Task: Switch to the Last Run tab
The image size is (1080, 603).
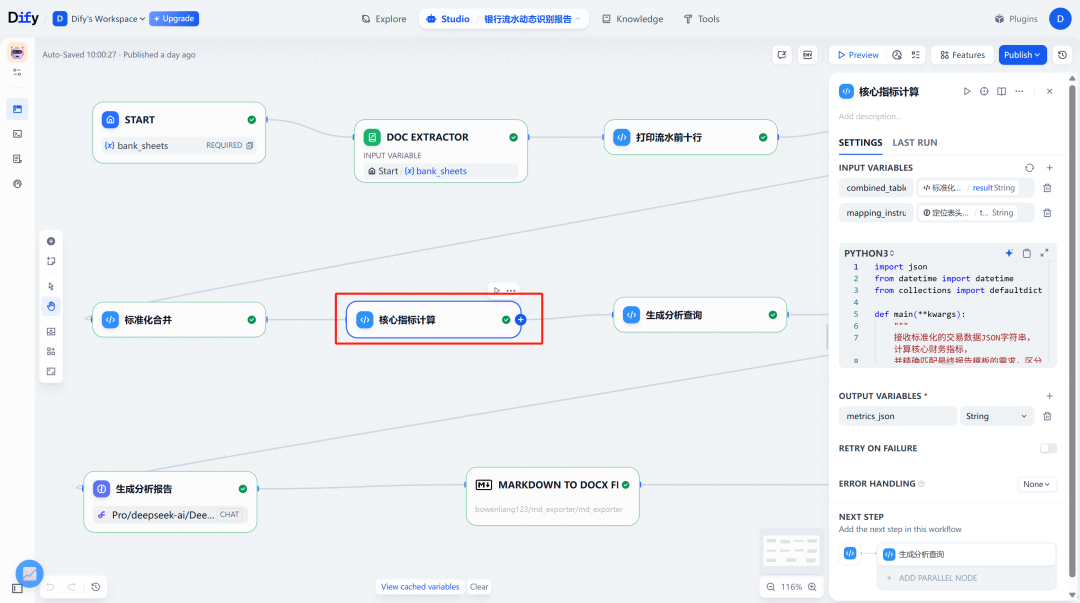Action: tap(915, 143)
